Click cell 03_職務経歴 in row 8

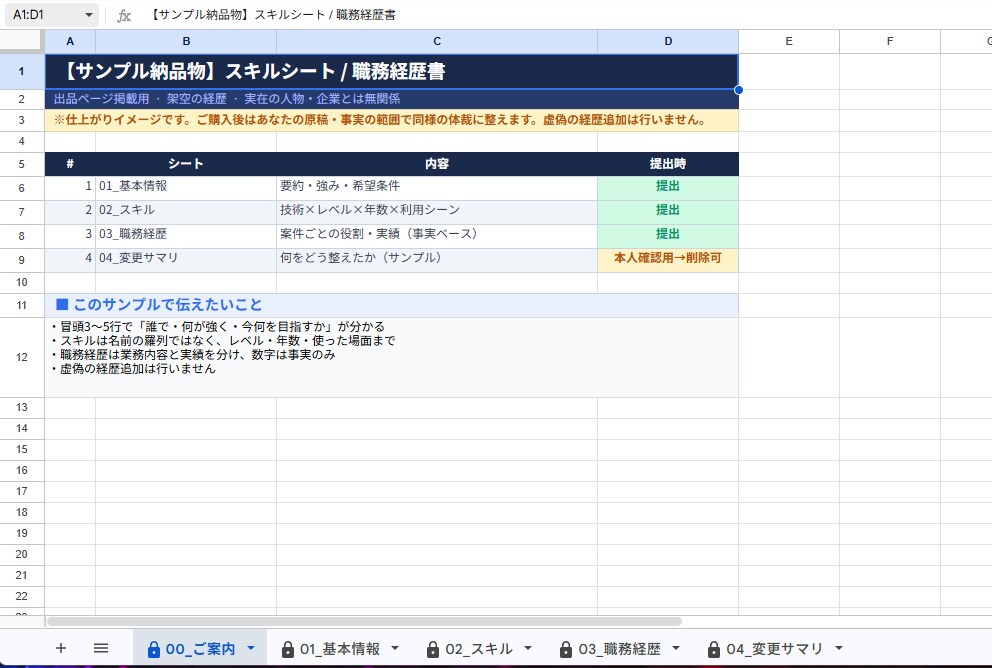tap(186, 237)
